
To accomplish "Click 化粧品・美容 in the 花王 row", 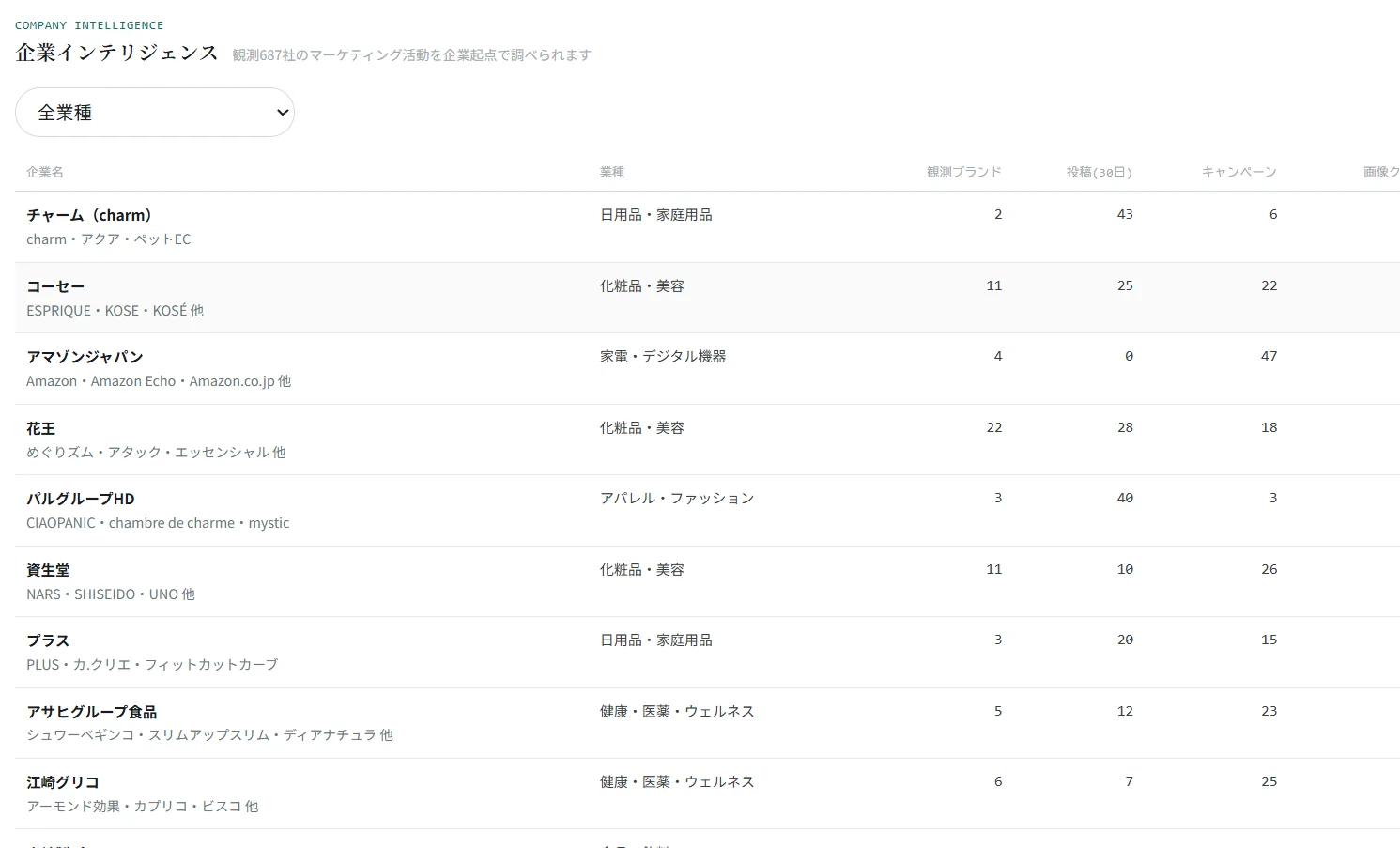I will 641,427.
